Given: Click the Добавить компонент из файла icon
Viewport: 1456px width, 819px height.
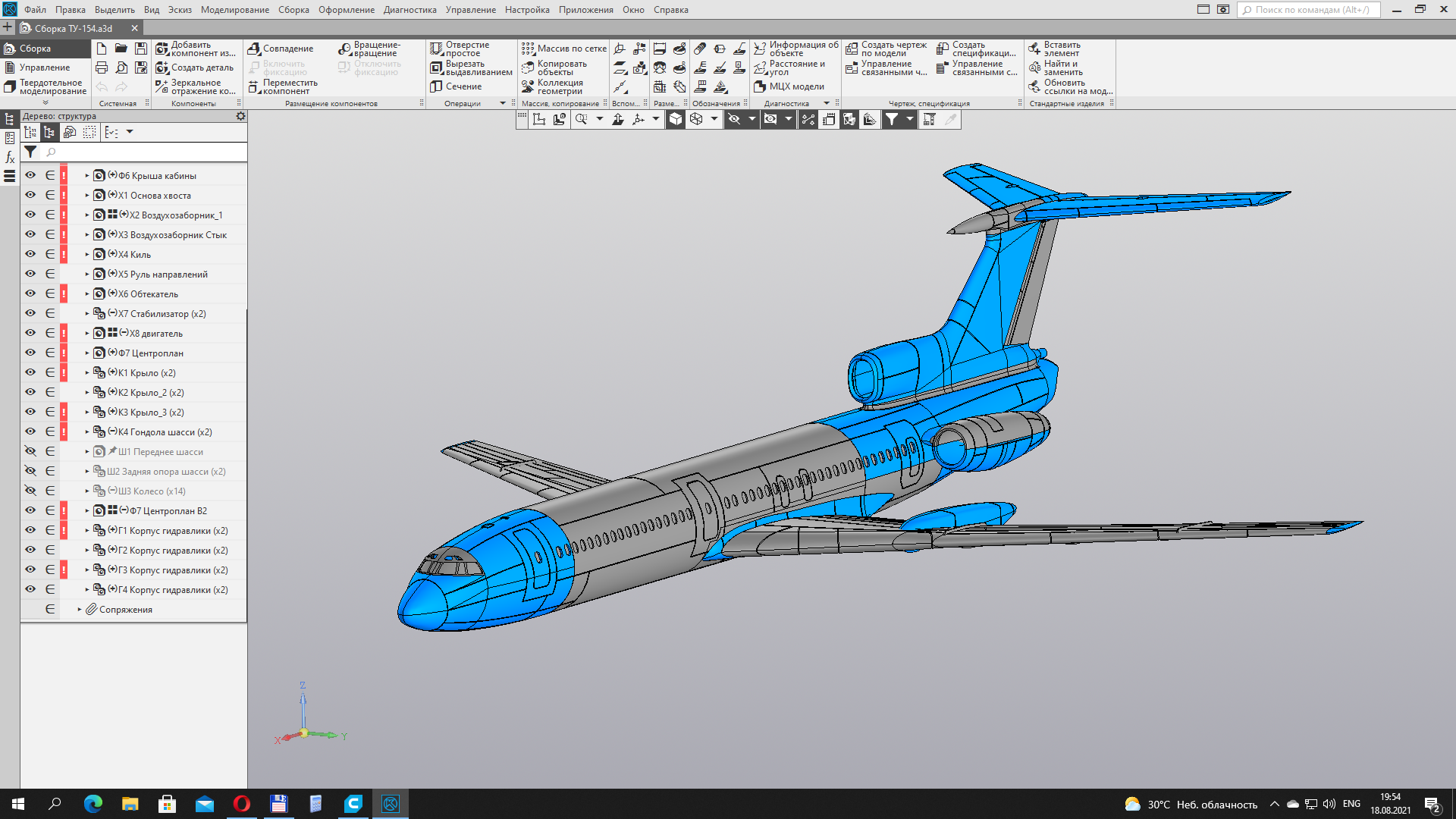Looking at the screenshot, I should click(162, 49).
